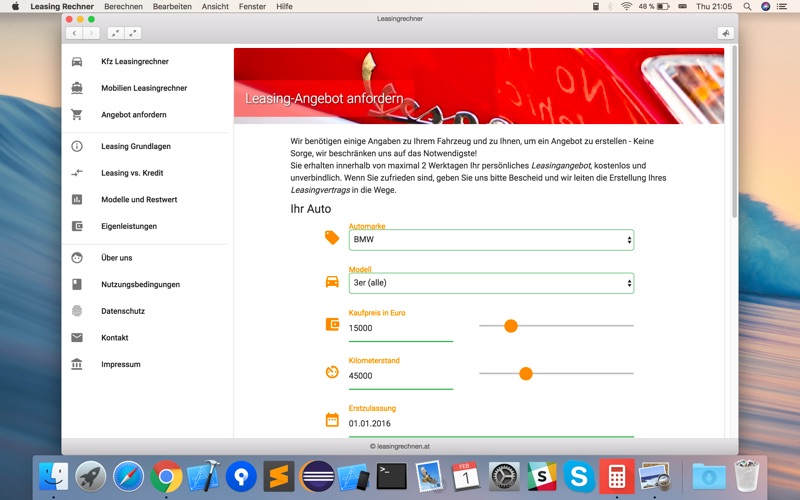Click the Kilometerstand slider handle
Image resolution: width=800 pixels, height=500 pixels.
(x=526, y=373)
